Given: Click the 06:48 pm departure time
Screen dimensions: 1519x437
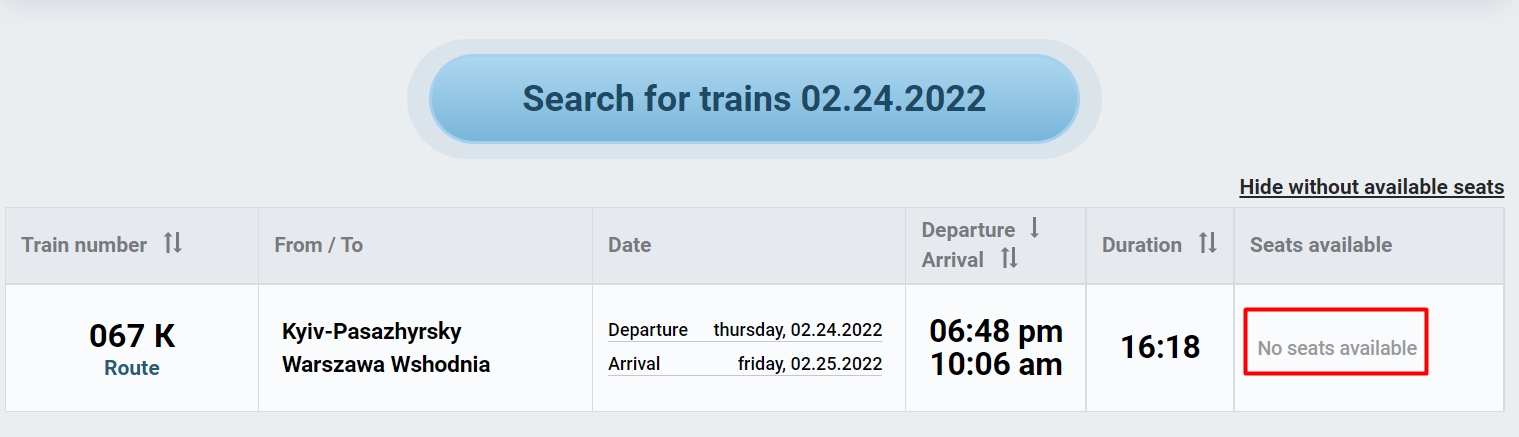Looking at the screenshot, I should (996, 330).
